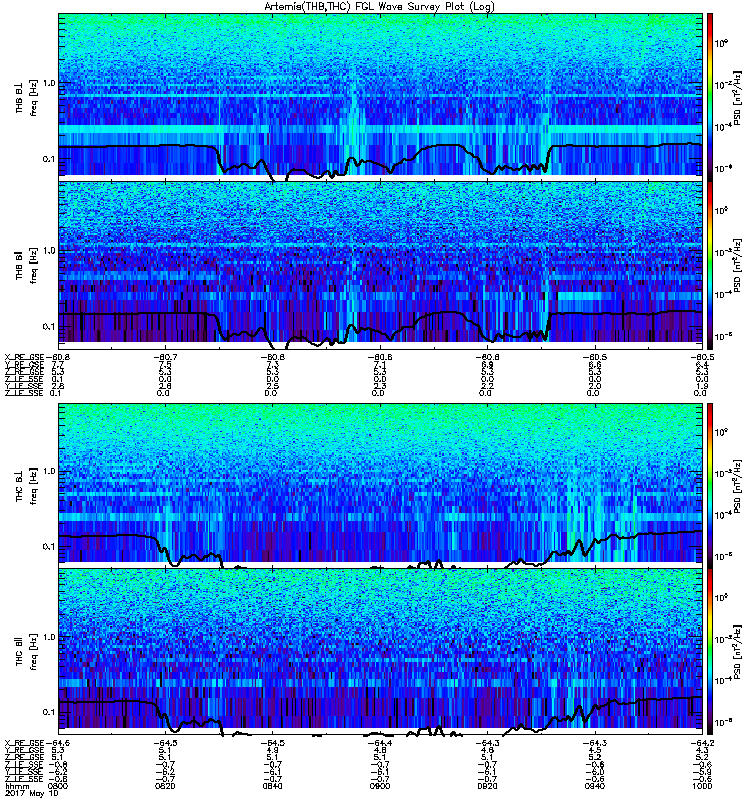The image size is (750, 800).
Task: Click the 0900 time tick label
Action: click(x=380, y=786)
